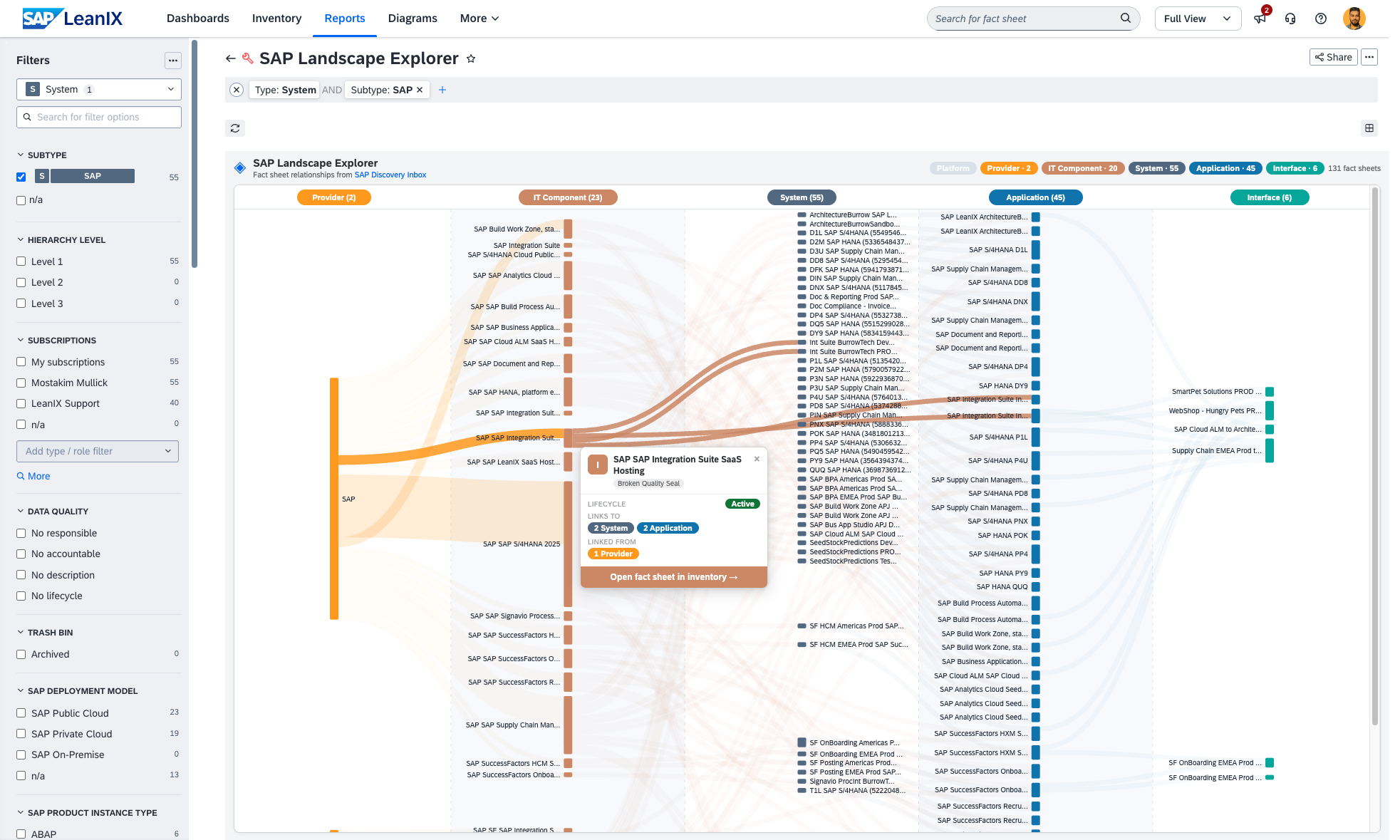Click the SAP provider orange bar

pos(334,499)
